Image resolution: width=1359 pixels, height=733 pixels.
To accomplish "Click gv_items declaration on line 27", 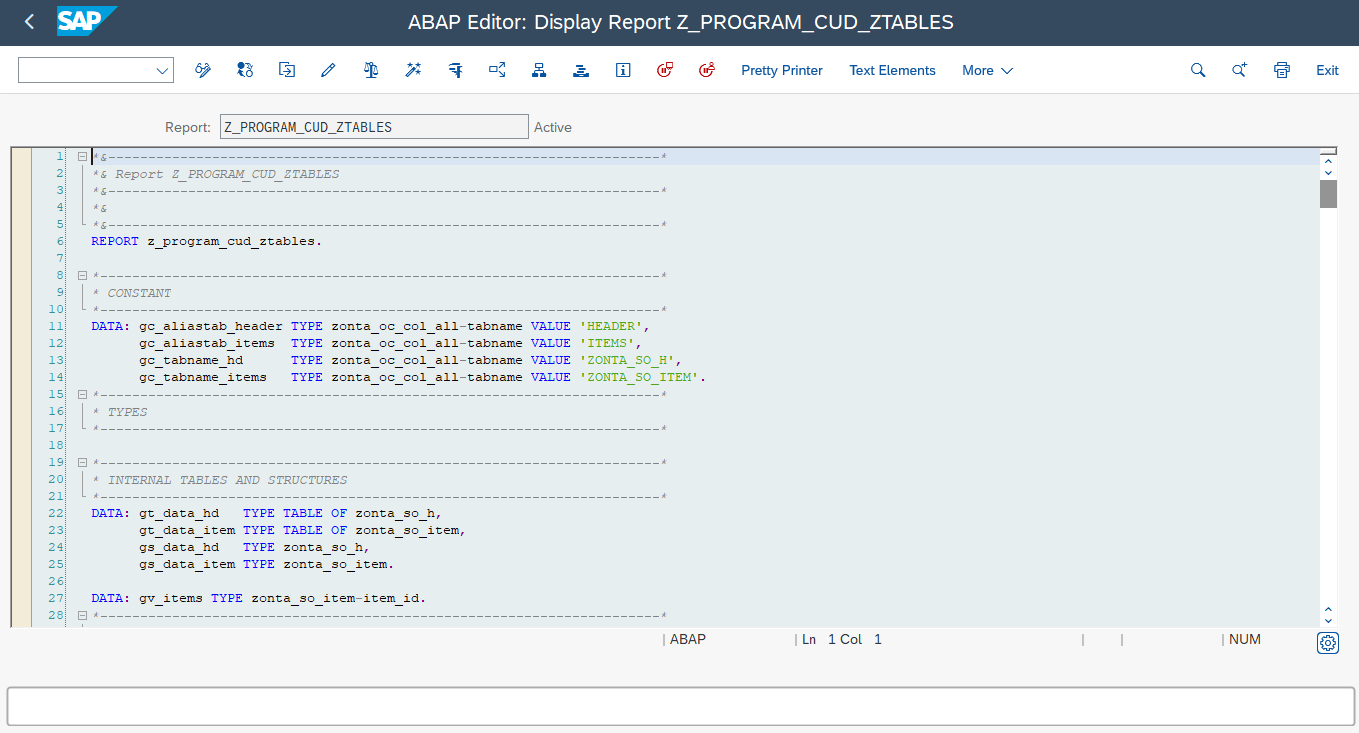I will click(171, 598).
